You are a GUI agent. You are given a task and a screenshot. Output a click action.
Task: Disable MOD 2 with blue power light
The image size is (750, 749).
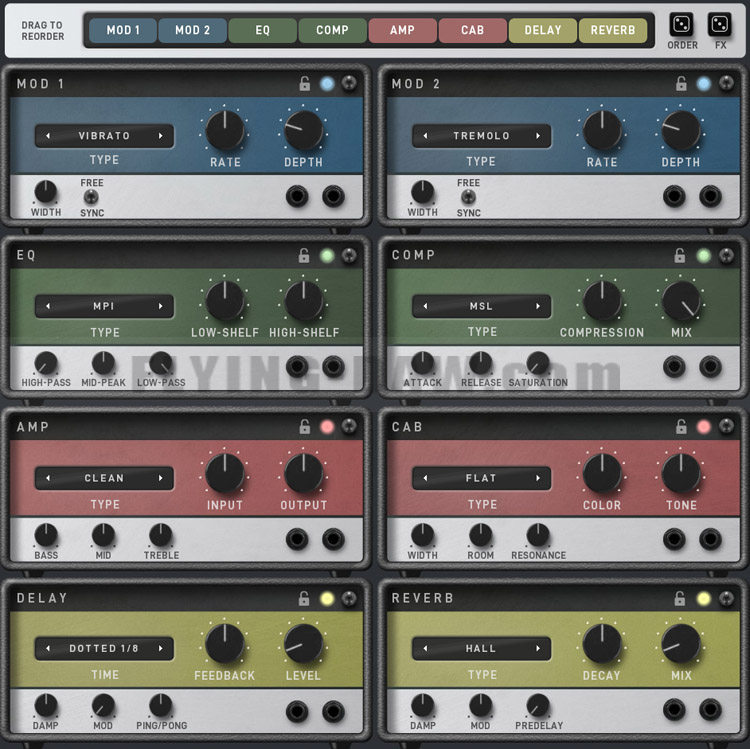[704, 84]
